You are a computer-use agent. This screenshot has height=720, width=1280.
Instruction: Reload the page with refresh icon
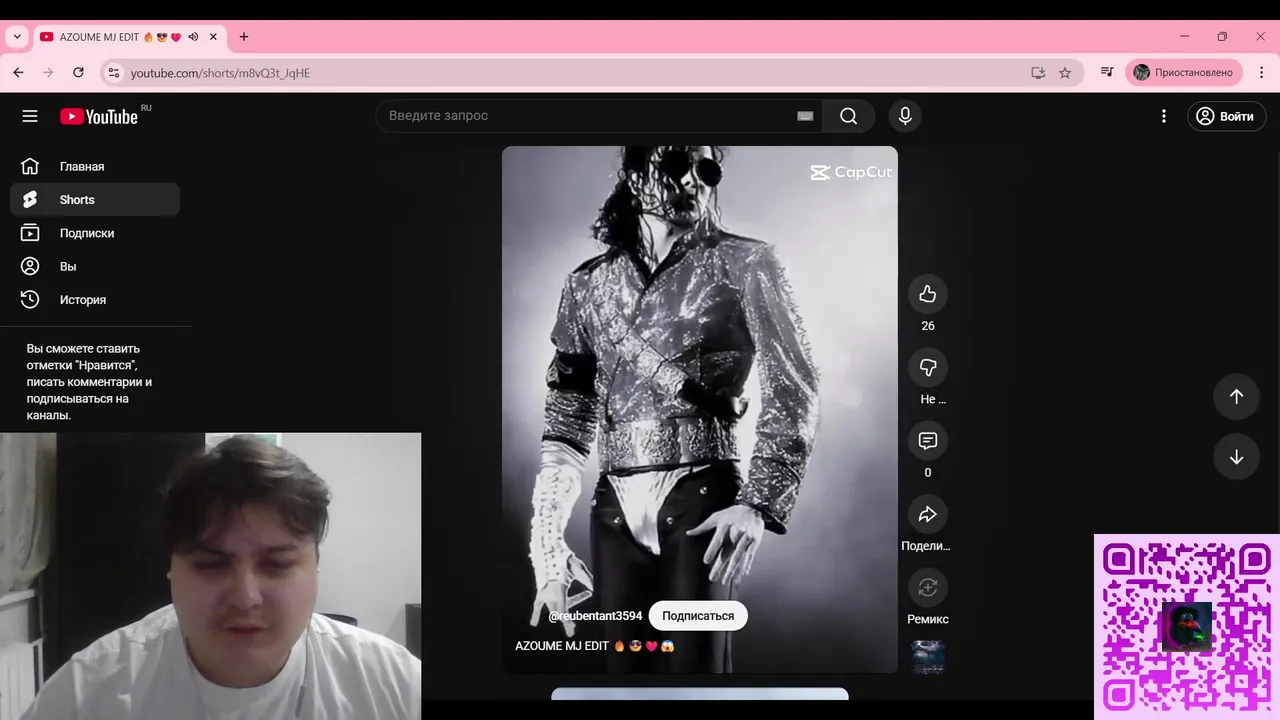[x=78, y=73]
